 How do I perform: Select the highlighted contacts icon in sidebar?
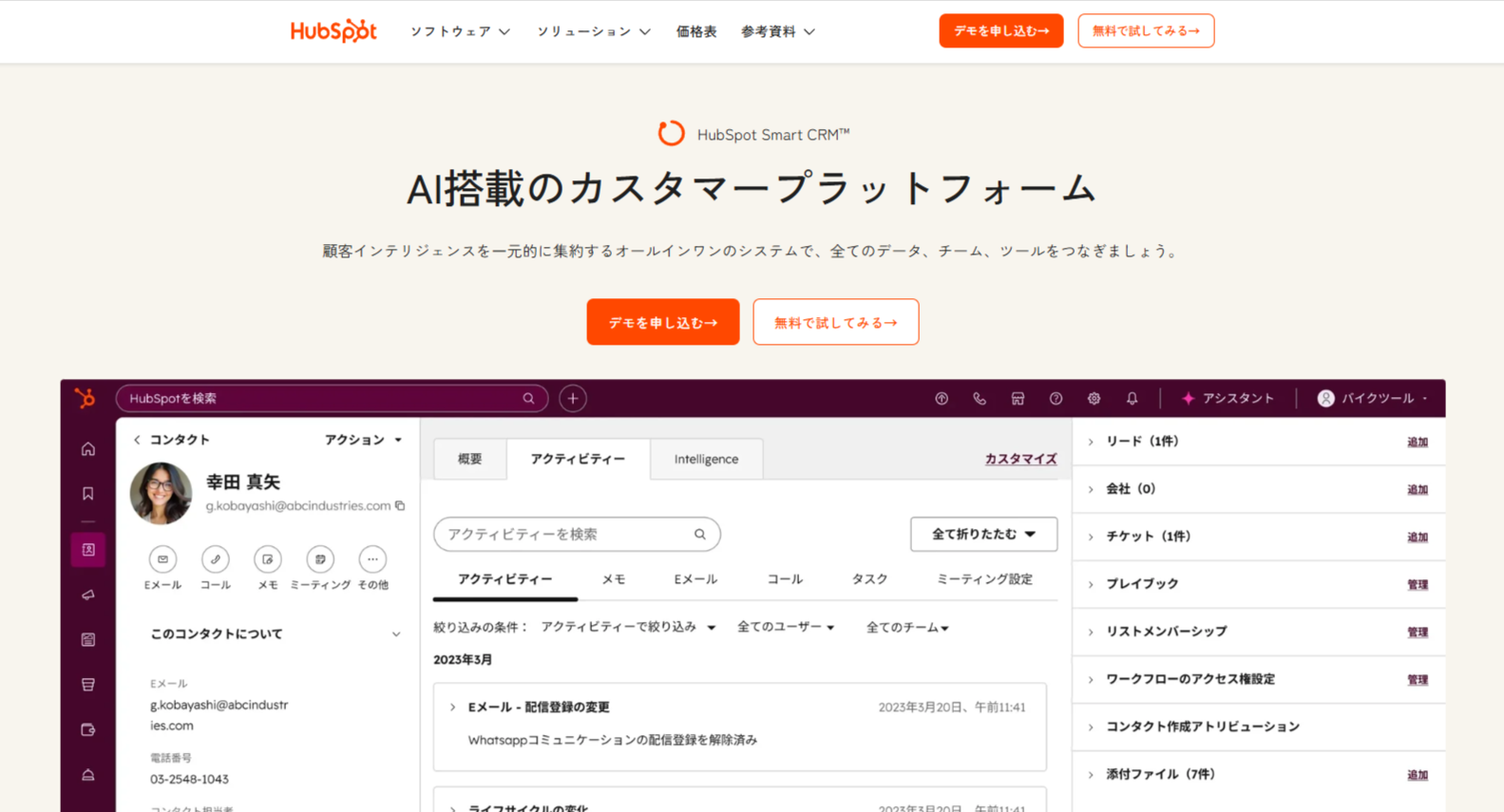click(x=88, y=550)
